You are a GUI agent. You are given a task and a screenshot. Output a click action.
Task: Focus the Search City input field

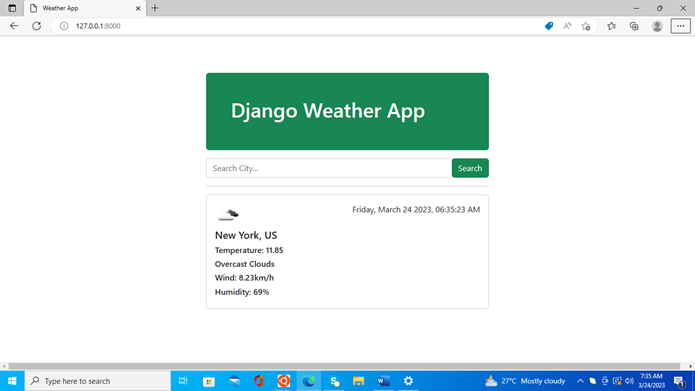click(x=329, y=168)
